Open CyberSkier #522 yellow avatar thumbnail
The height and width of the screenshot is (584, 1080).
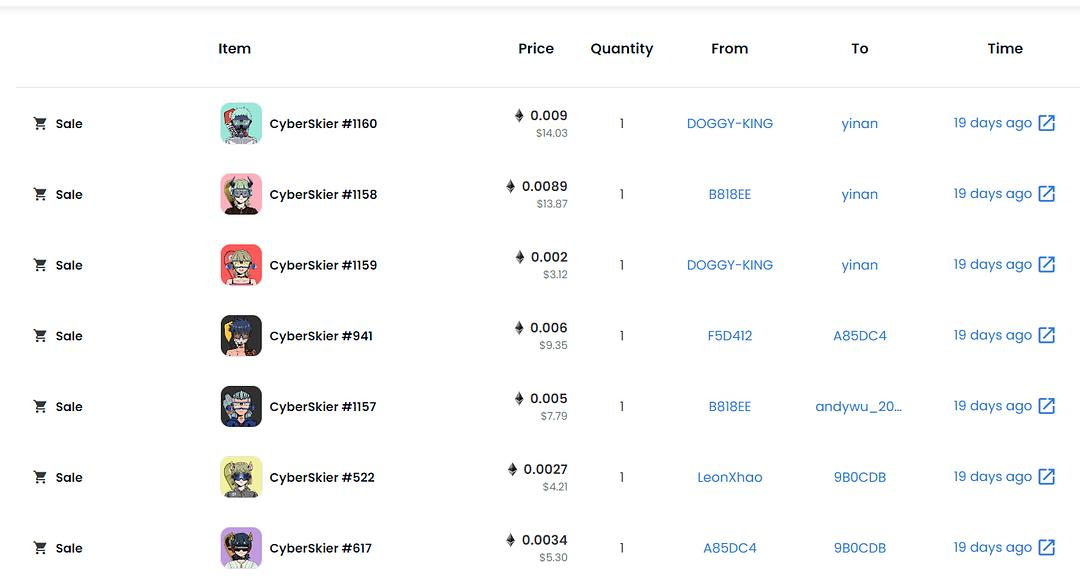[241, 477]
